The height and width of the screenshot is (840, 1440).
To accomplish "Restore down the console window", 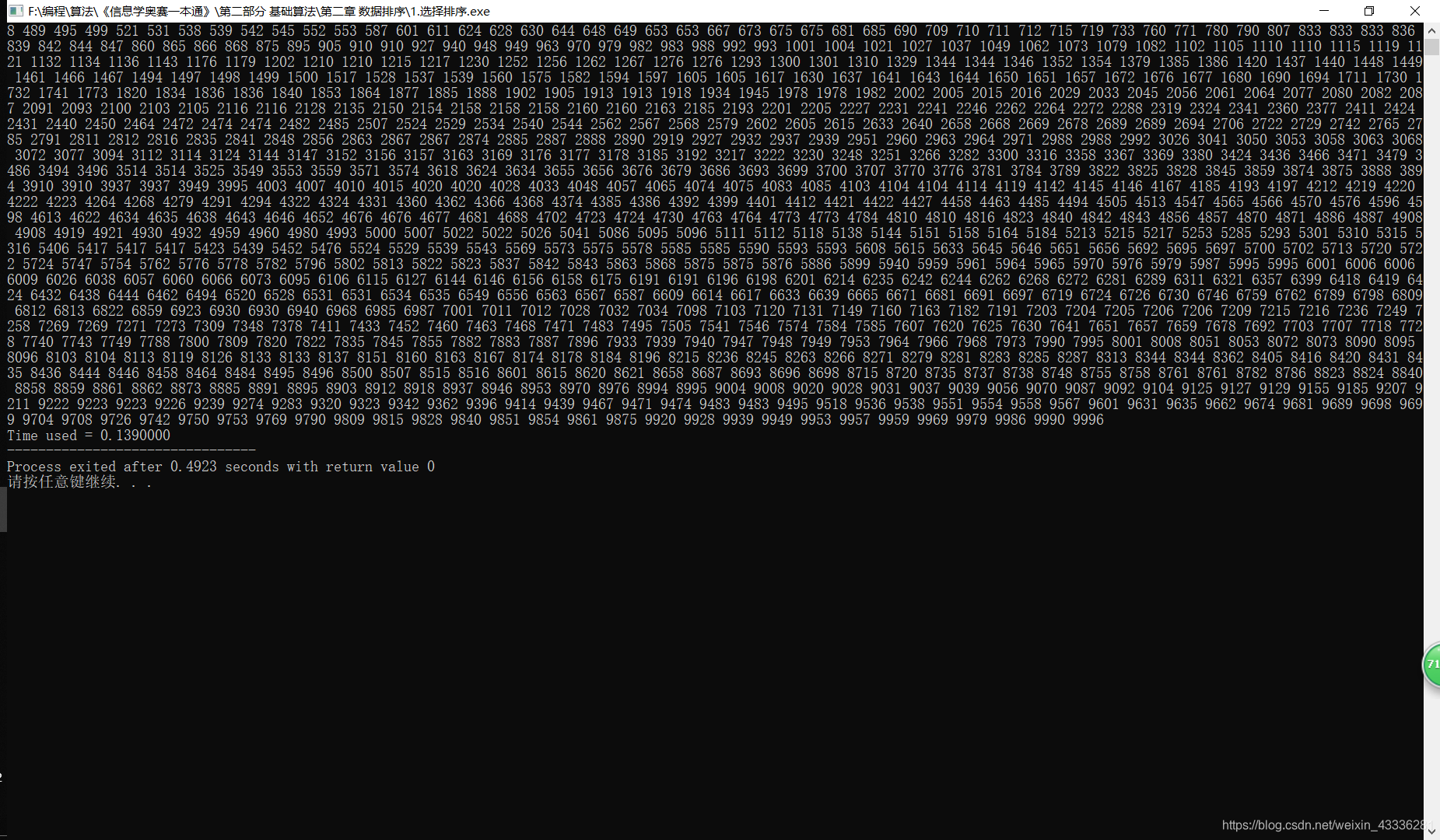I will [x=1369, y=11].
